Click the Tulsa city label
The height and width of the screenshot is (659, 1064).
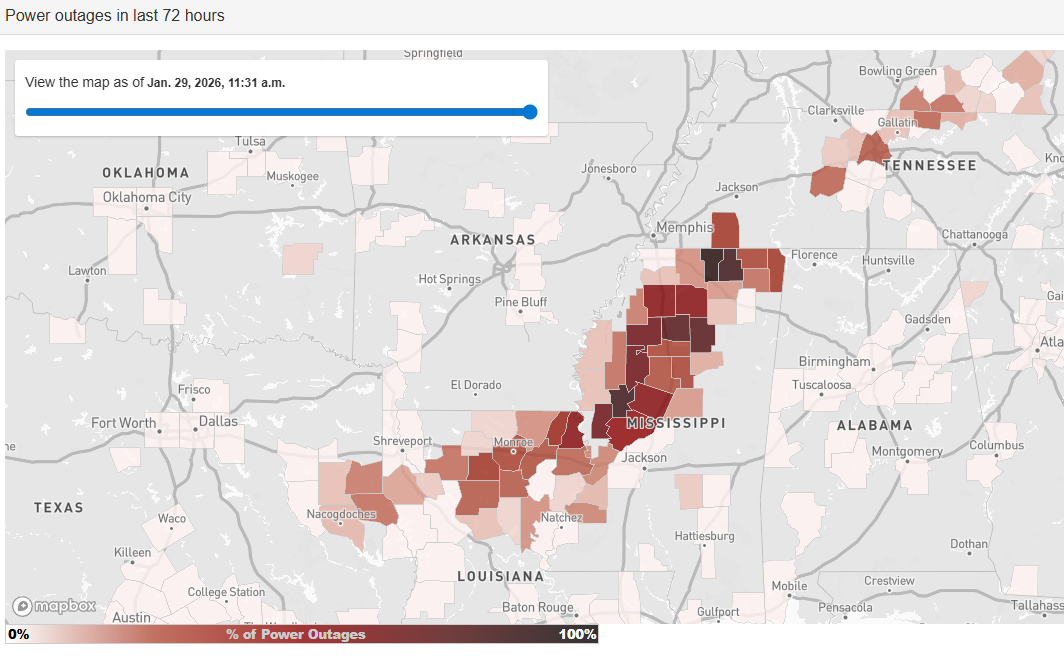[250, 141]
